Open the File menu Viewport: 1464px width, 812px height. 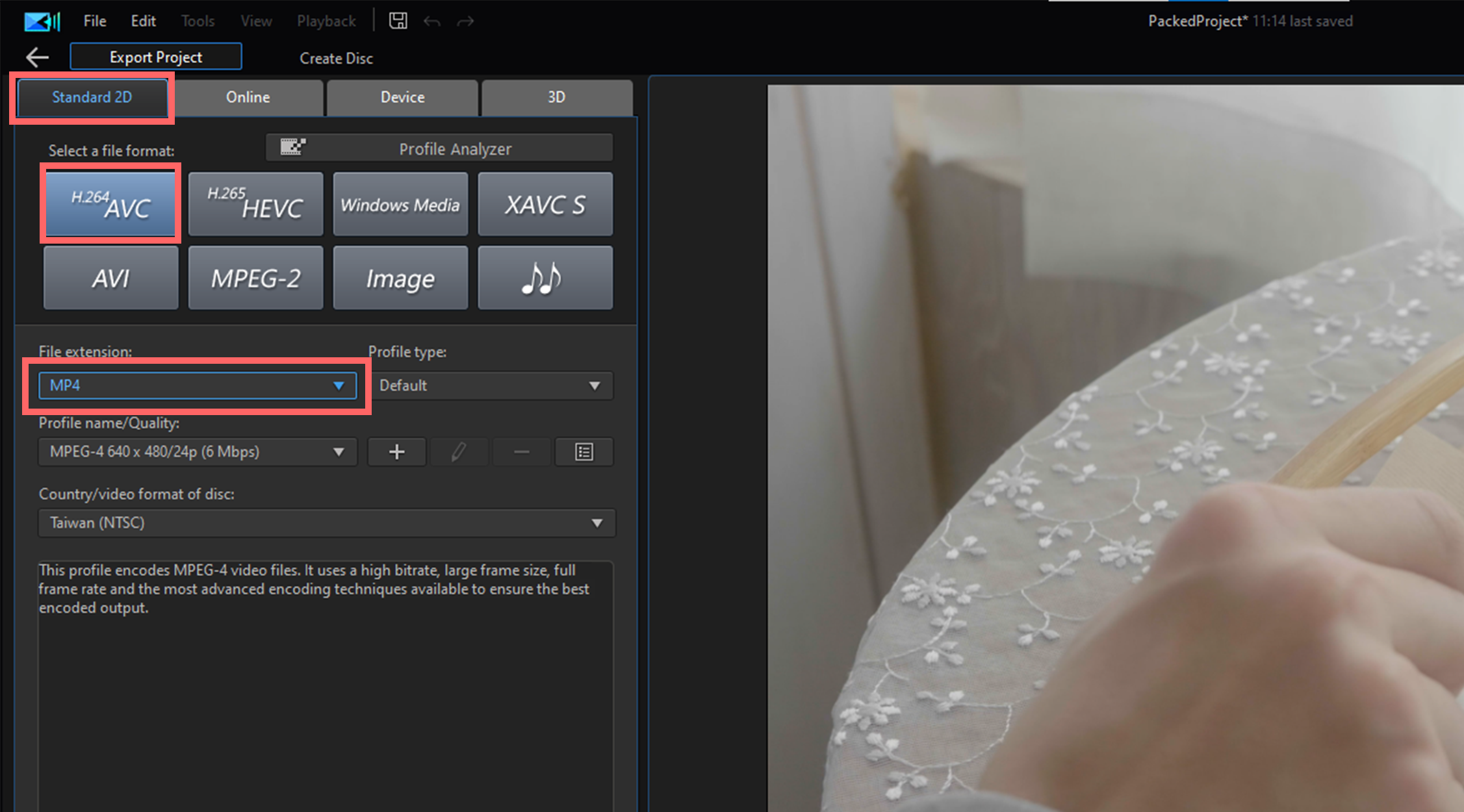pyautogui.click(x=95, y=21)
